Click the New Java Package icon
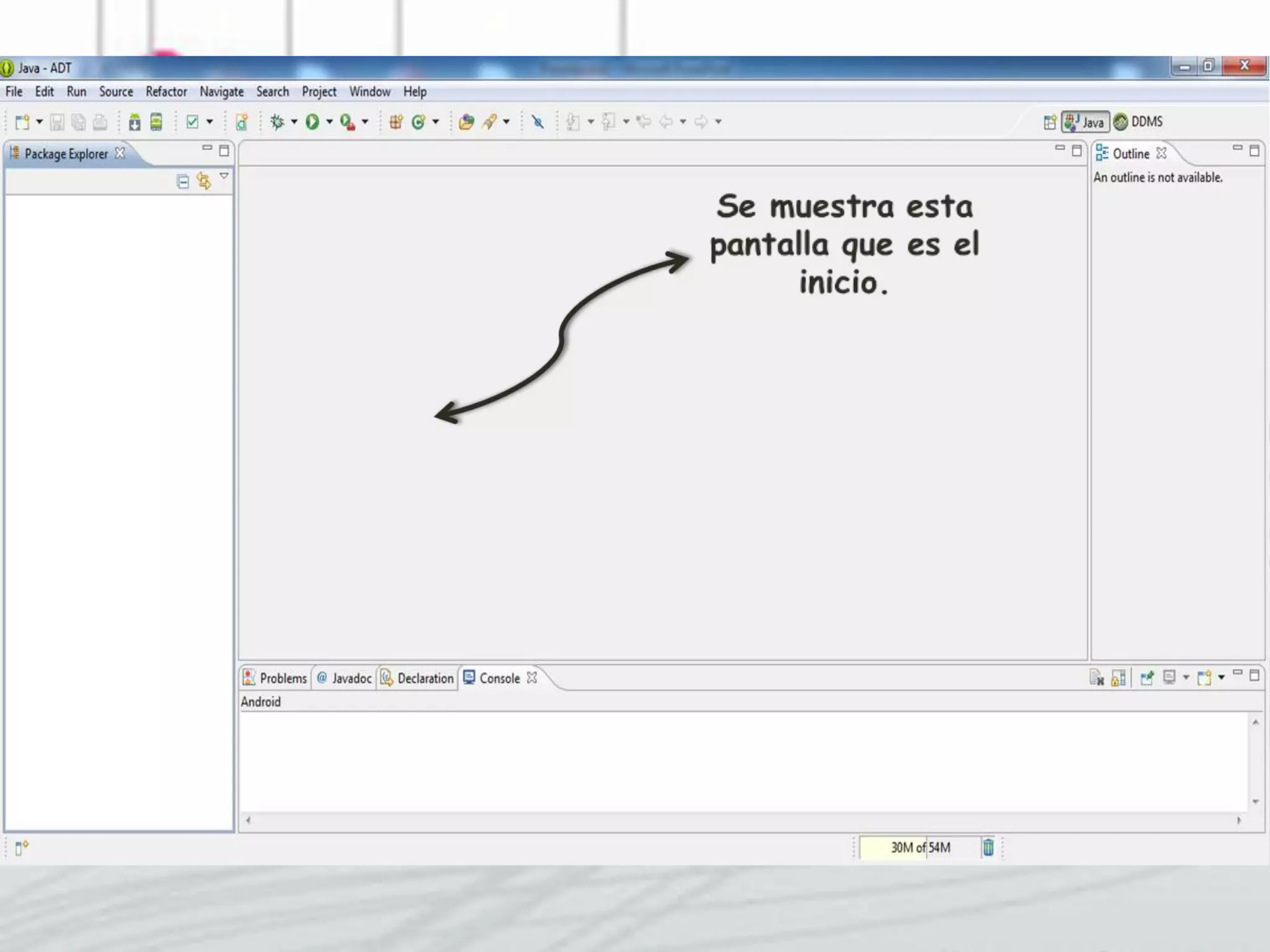This screenshot has width=1270, height=952. coord(396,122)
